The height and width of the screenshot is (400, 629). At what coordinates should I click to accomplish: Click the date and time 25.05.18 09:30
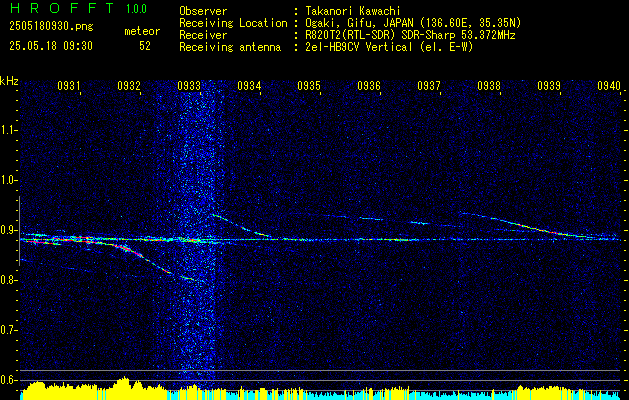coord(51,46)
